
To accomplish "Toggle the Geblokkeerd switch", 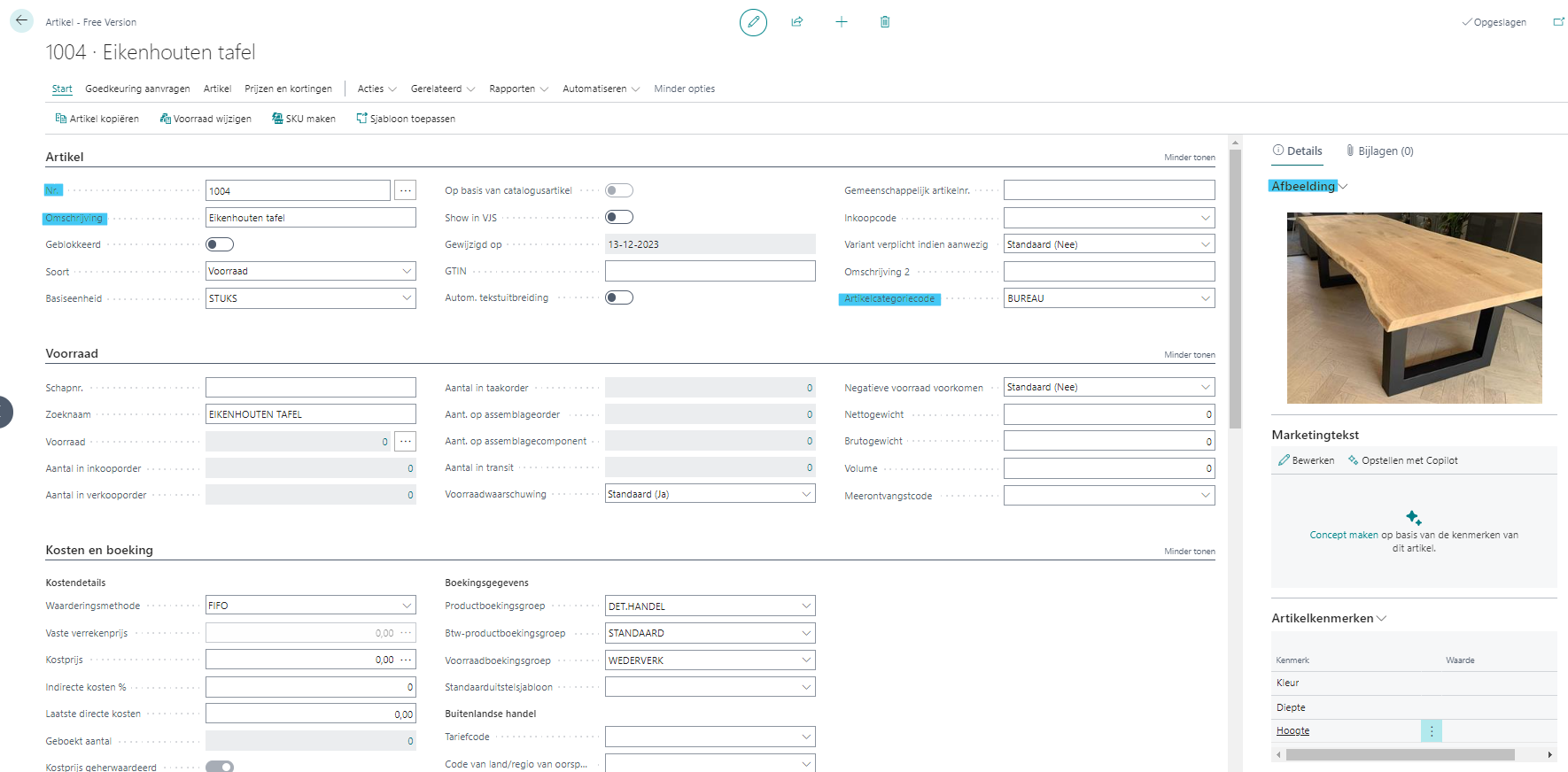I will 220,244.
